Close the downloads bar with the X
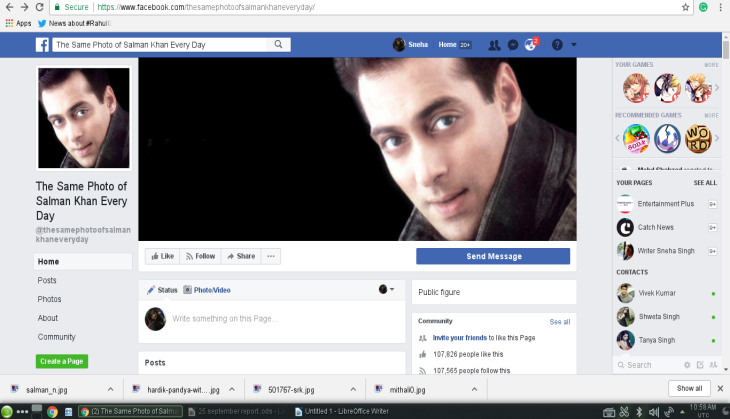 [720, 388]
